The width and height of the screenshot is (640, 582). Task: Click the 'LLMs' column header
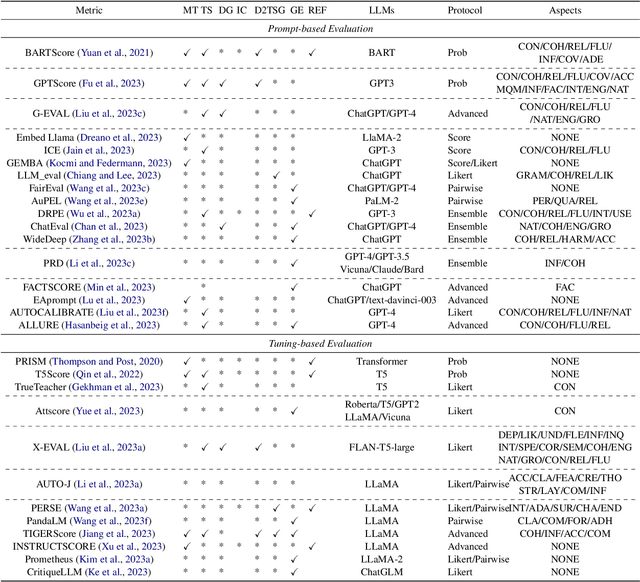[x=382, y=10]
